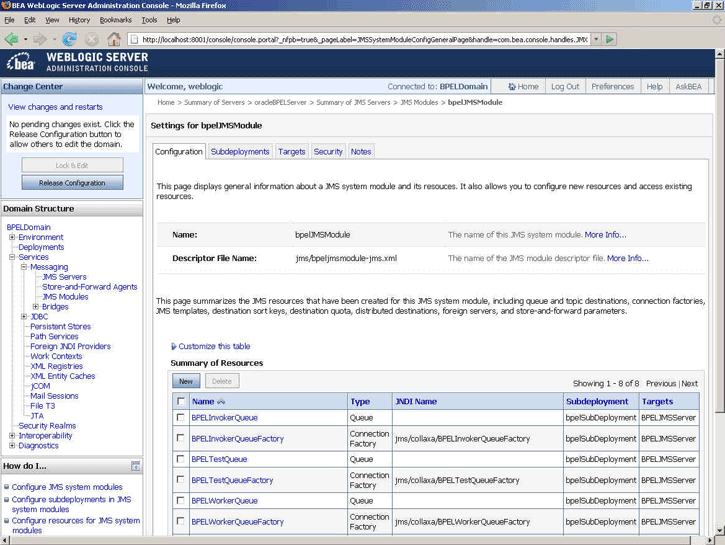The width and height of the screenshot is (725, 545).
Task: Collapse the Services tree node
Action: 12,257
